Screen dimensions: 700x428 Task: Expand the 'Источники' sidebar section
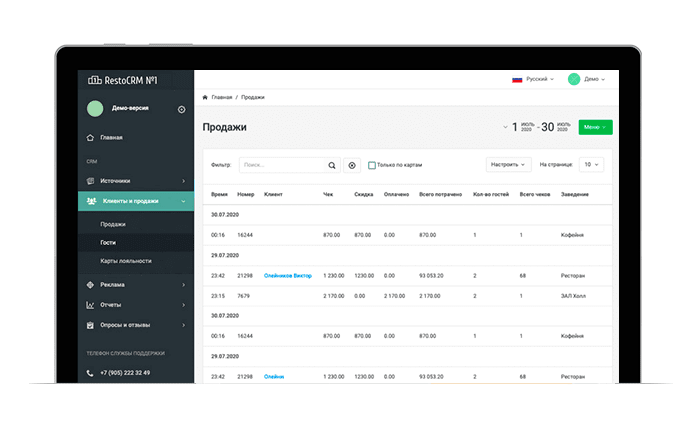tap(135, 181)
